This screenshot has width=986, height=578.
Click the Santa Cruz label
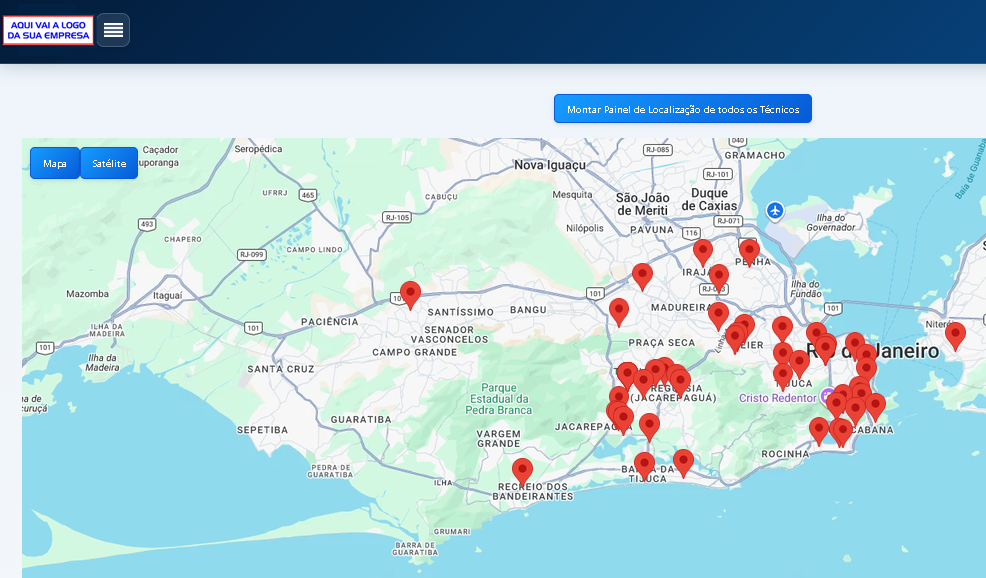[x=280, y=369]
